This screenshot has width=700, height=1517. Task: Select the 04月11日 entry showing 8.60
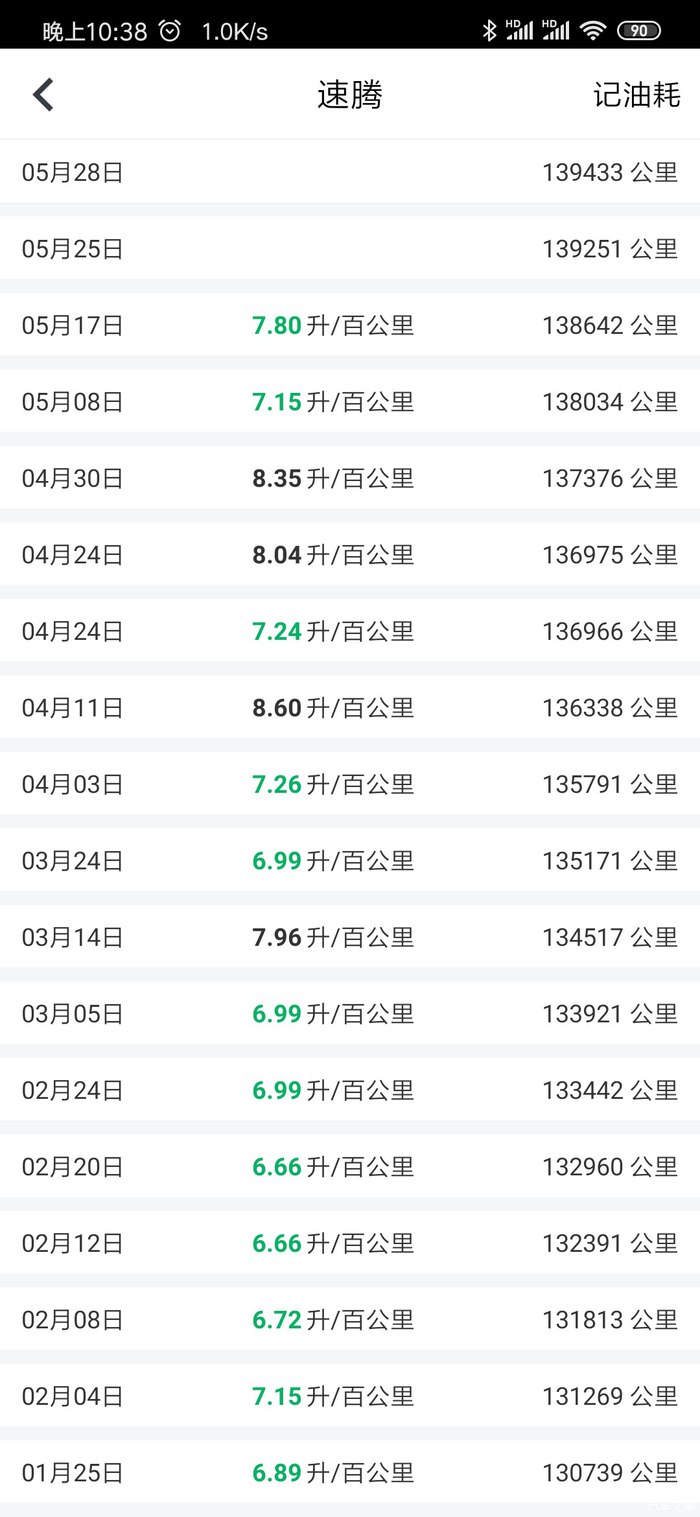coord(350,708)
